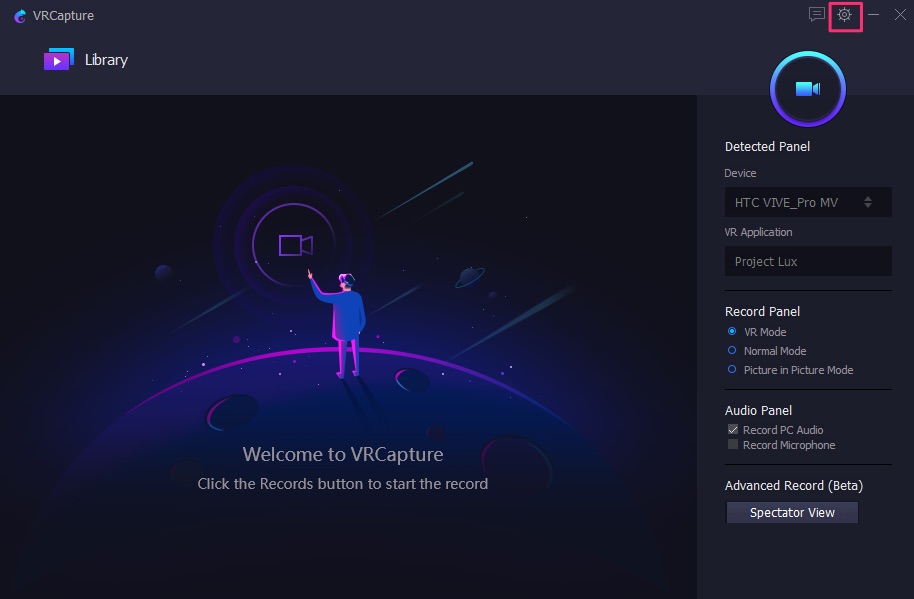Screen dimensions: 914x599
Task: Click the 'Click the Records button' hint text
Action: point(343,484)
